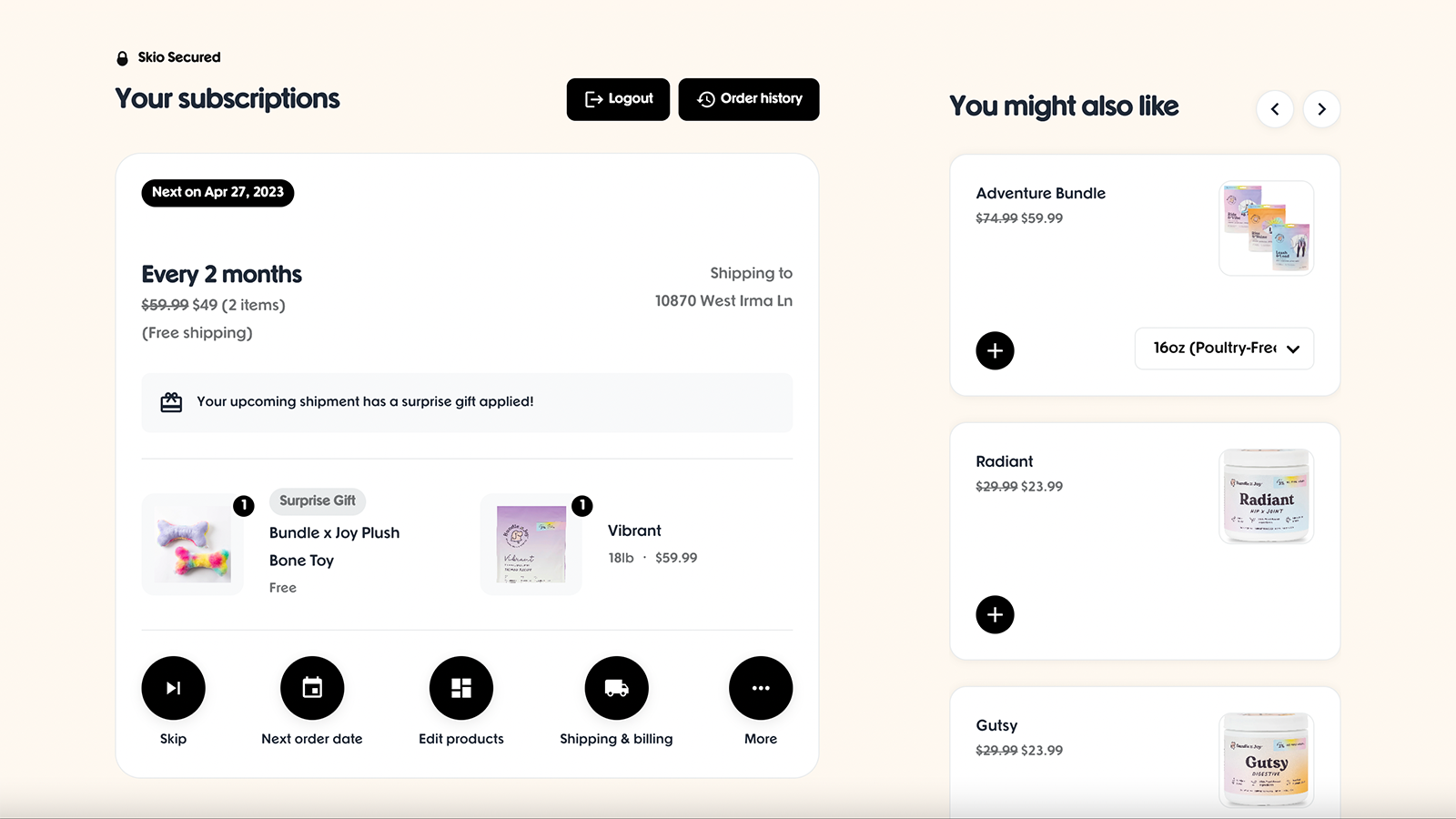
Task: Click the Next on Apr 27, 2023 badge
Action: 217,193
